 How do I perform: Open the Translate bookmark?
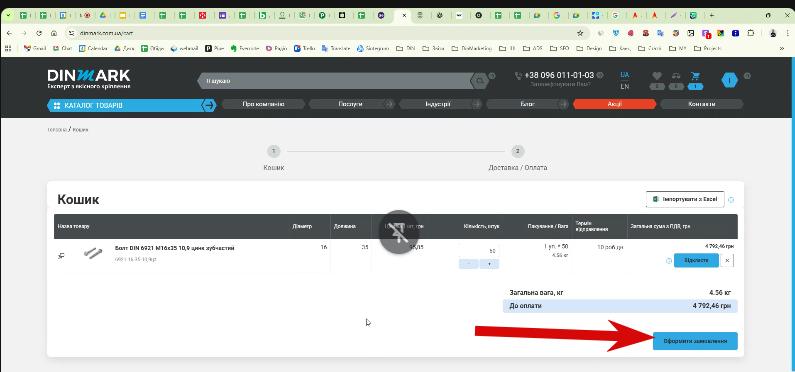[x=336, y=49]
